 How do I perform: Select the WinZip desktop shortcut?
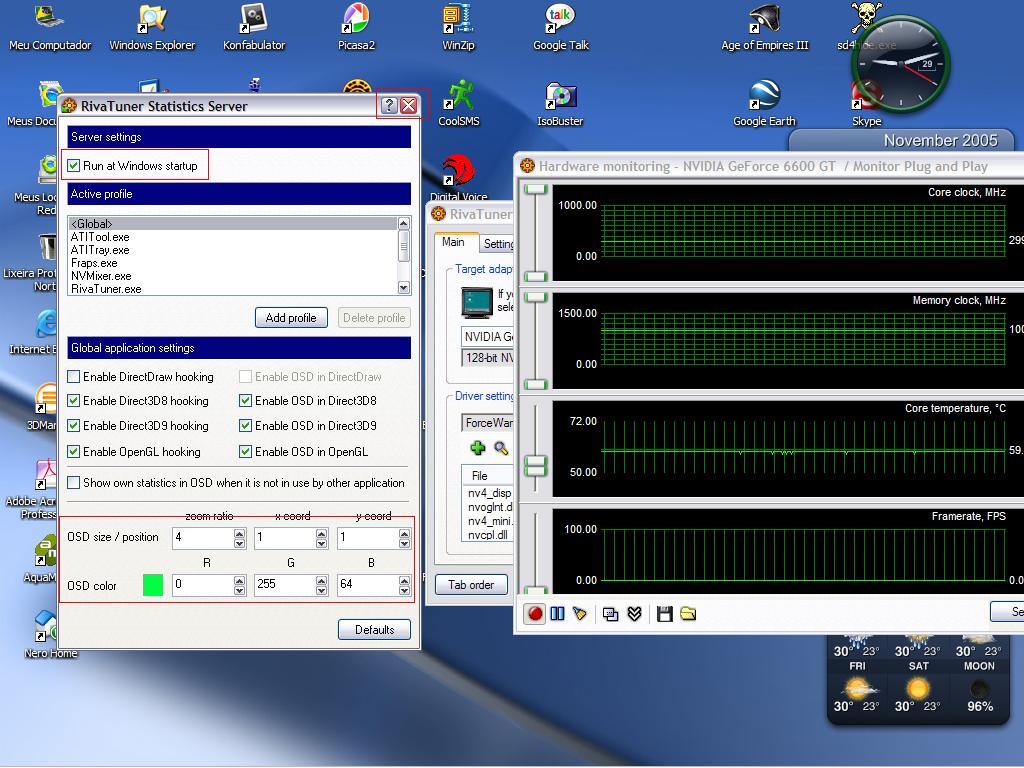coord(458,27)
